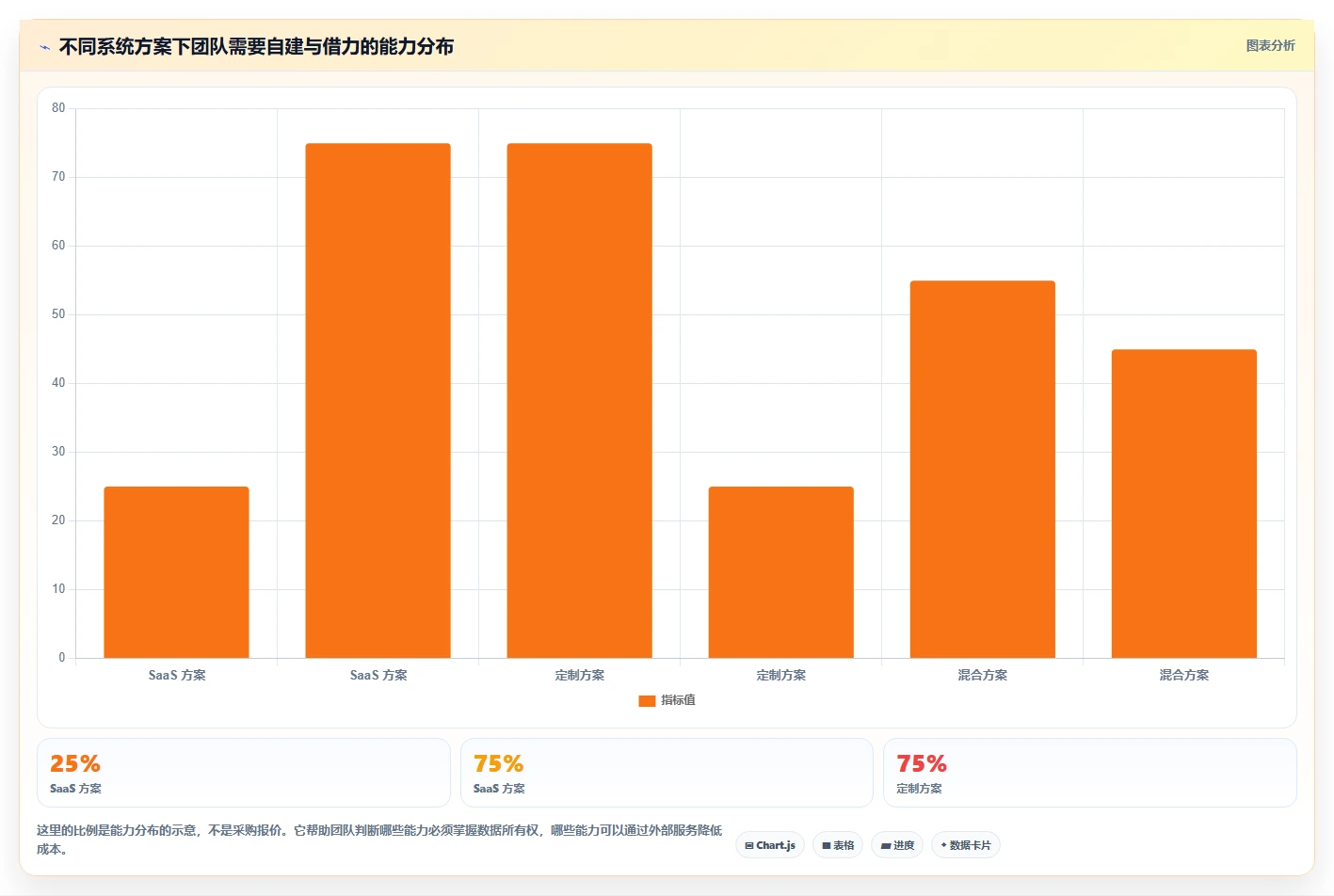
Task: Click the y-axis tick label 50
Action: click(58, 314)
